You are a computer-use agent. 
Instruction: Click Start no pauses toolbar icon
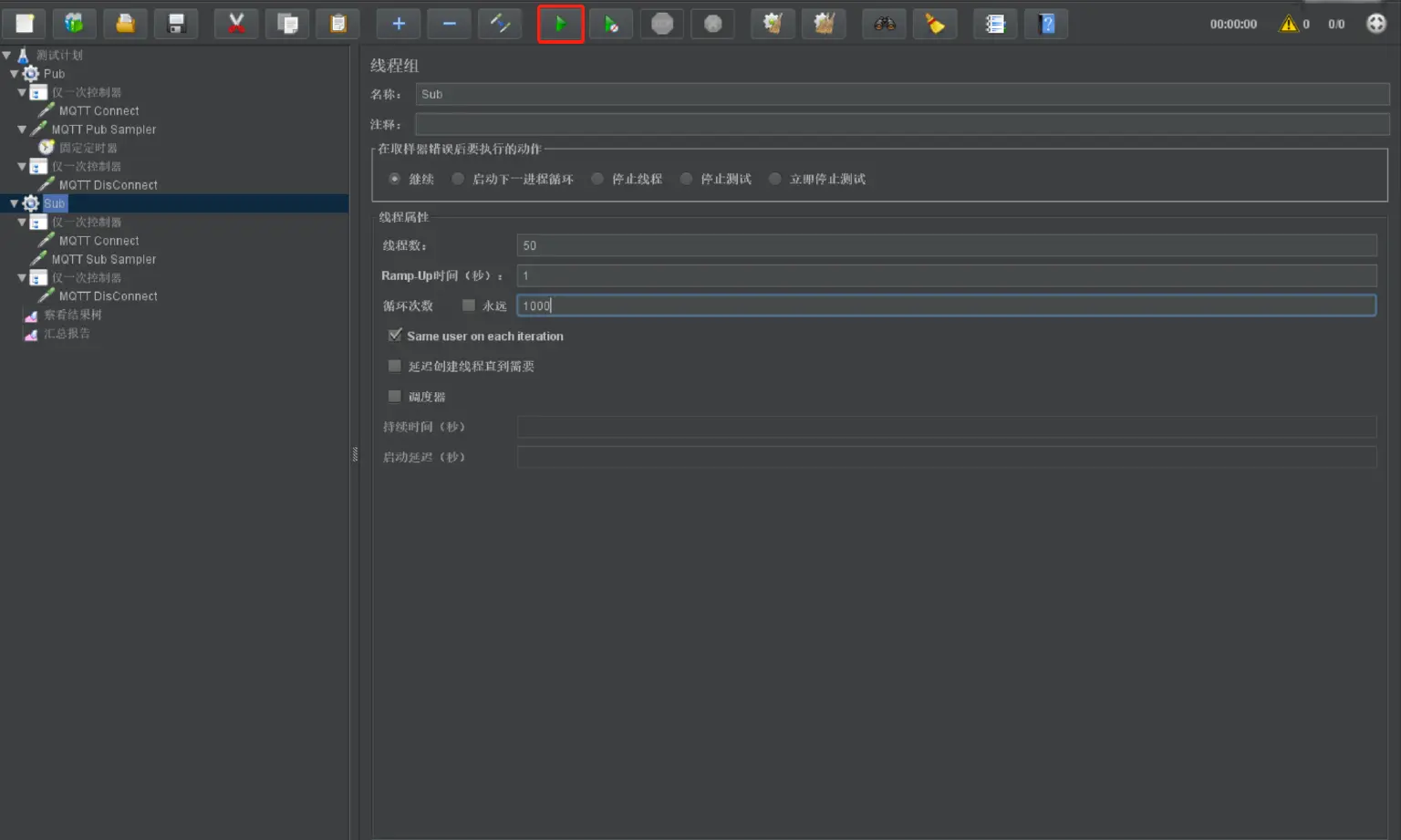pyautogui.click(x=611, y=24)
